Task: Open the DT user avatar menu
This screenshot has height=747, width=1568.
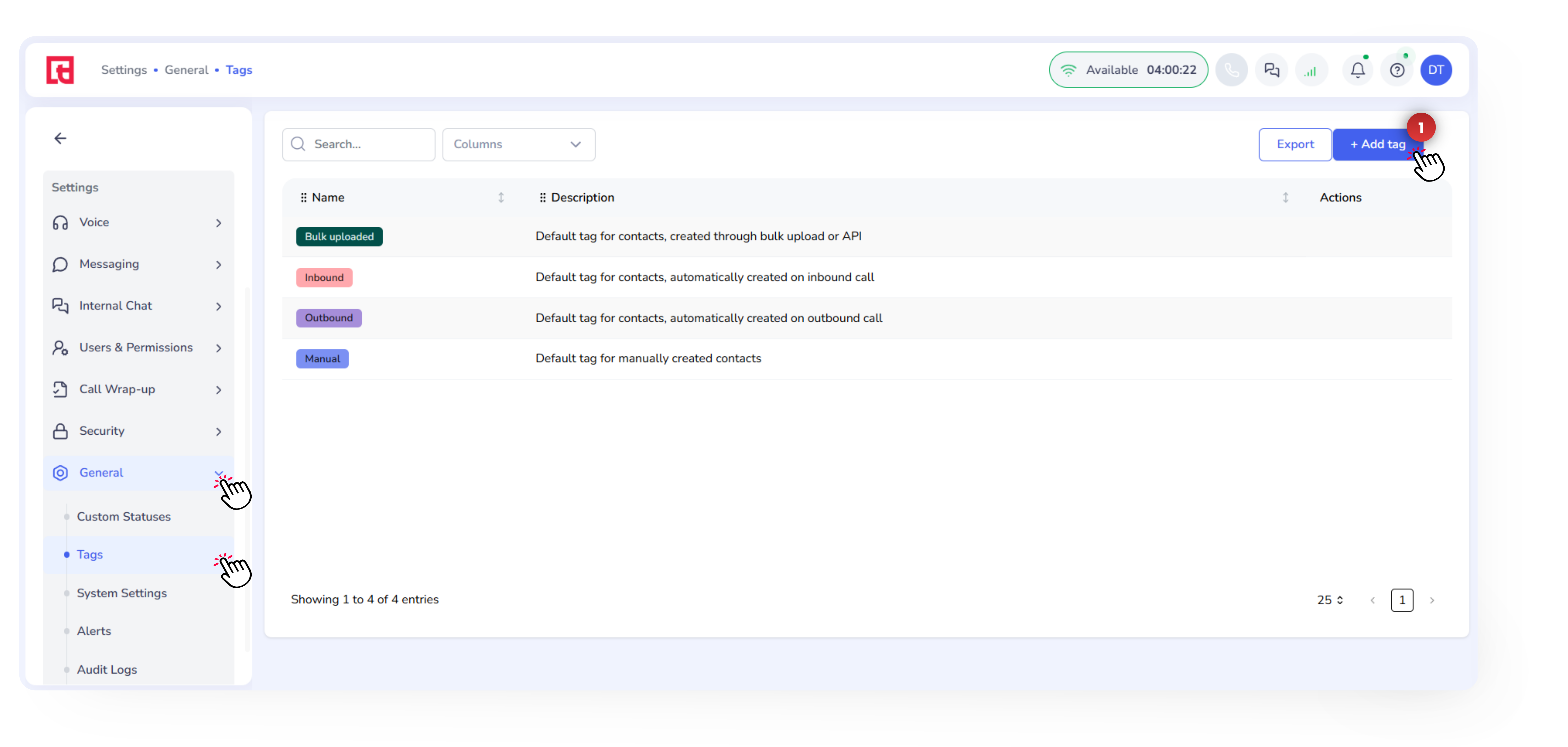Action: coord(1436,71)
